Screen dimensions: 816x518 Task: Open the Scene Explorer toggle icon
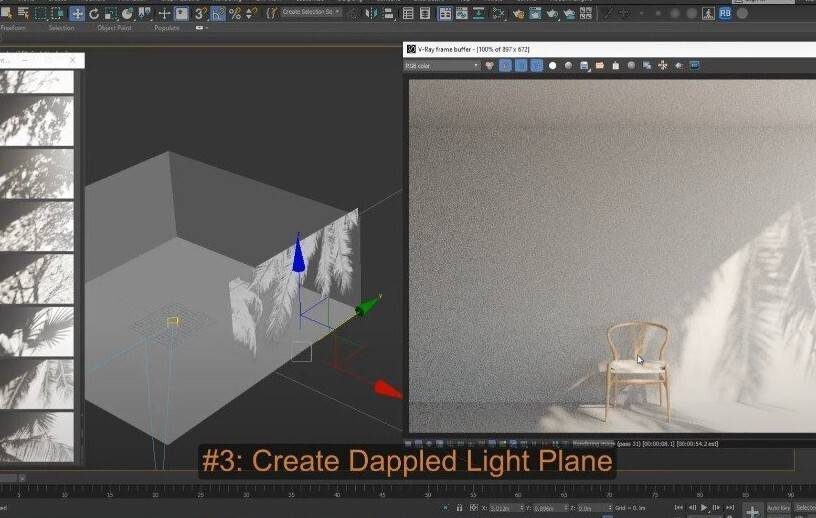coord(409,14)
